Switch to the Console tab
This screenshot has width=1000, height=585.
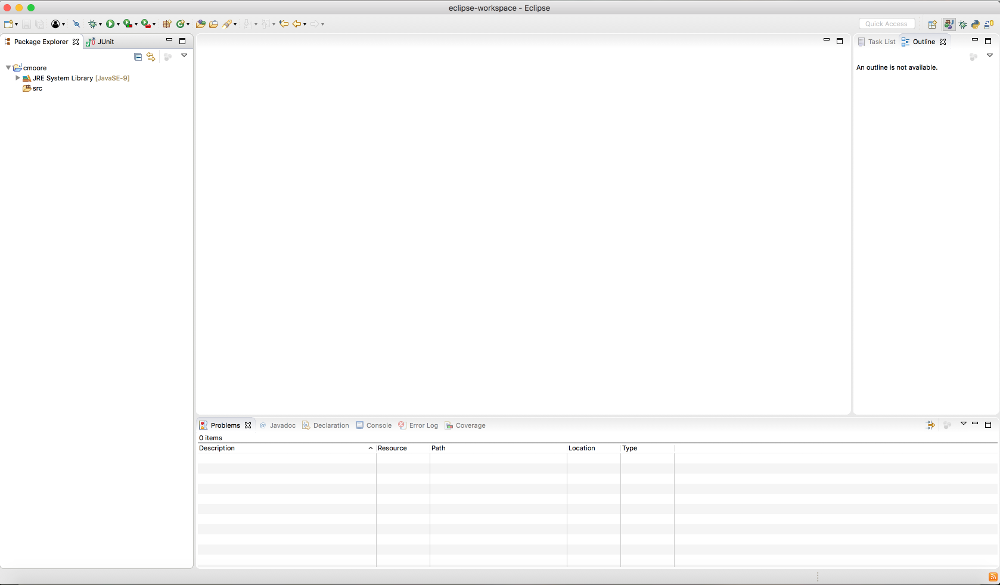tap(373, 425)
